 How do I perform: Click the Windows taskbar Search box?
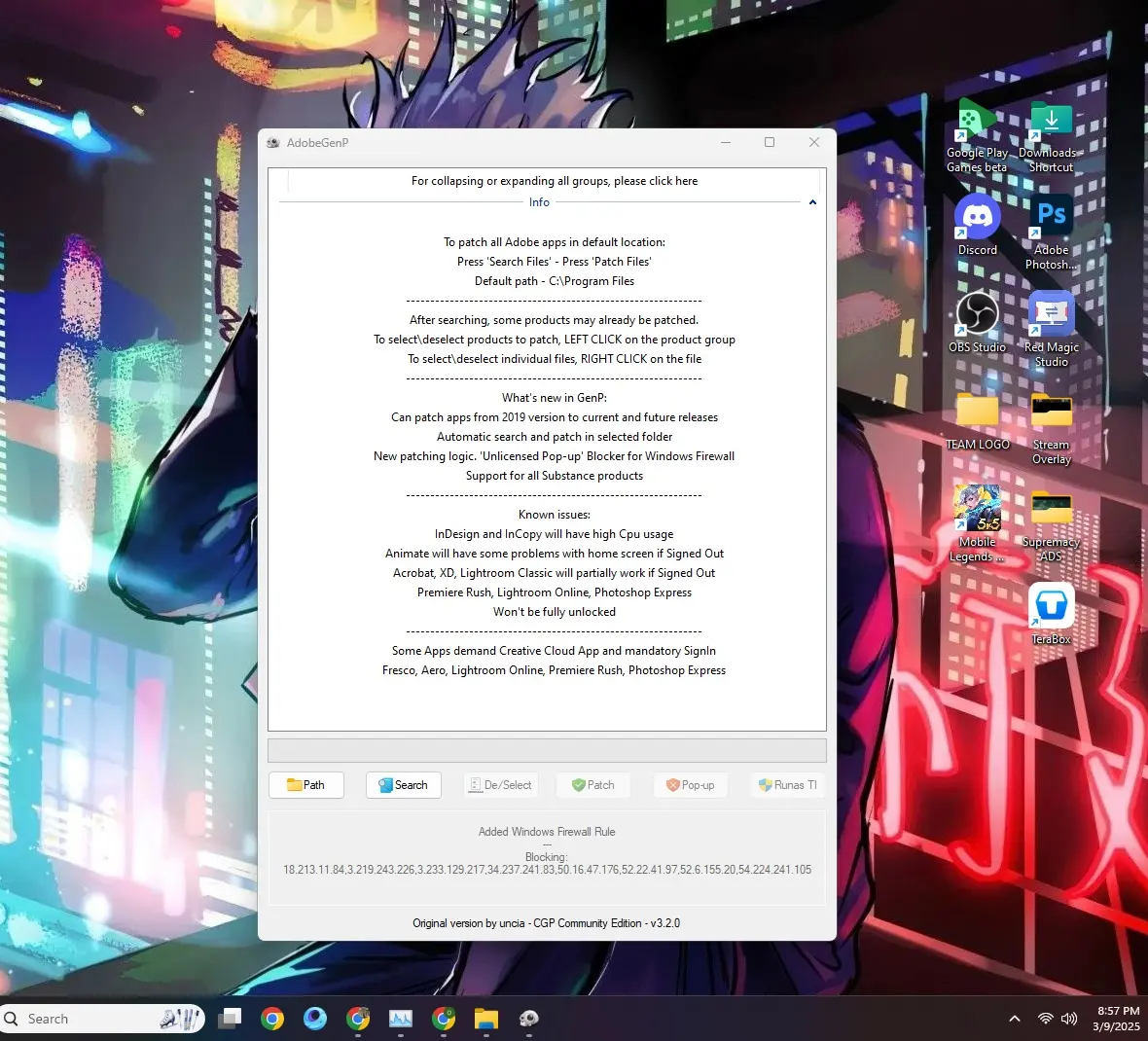[102, 1019]
